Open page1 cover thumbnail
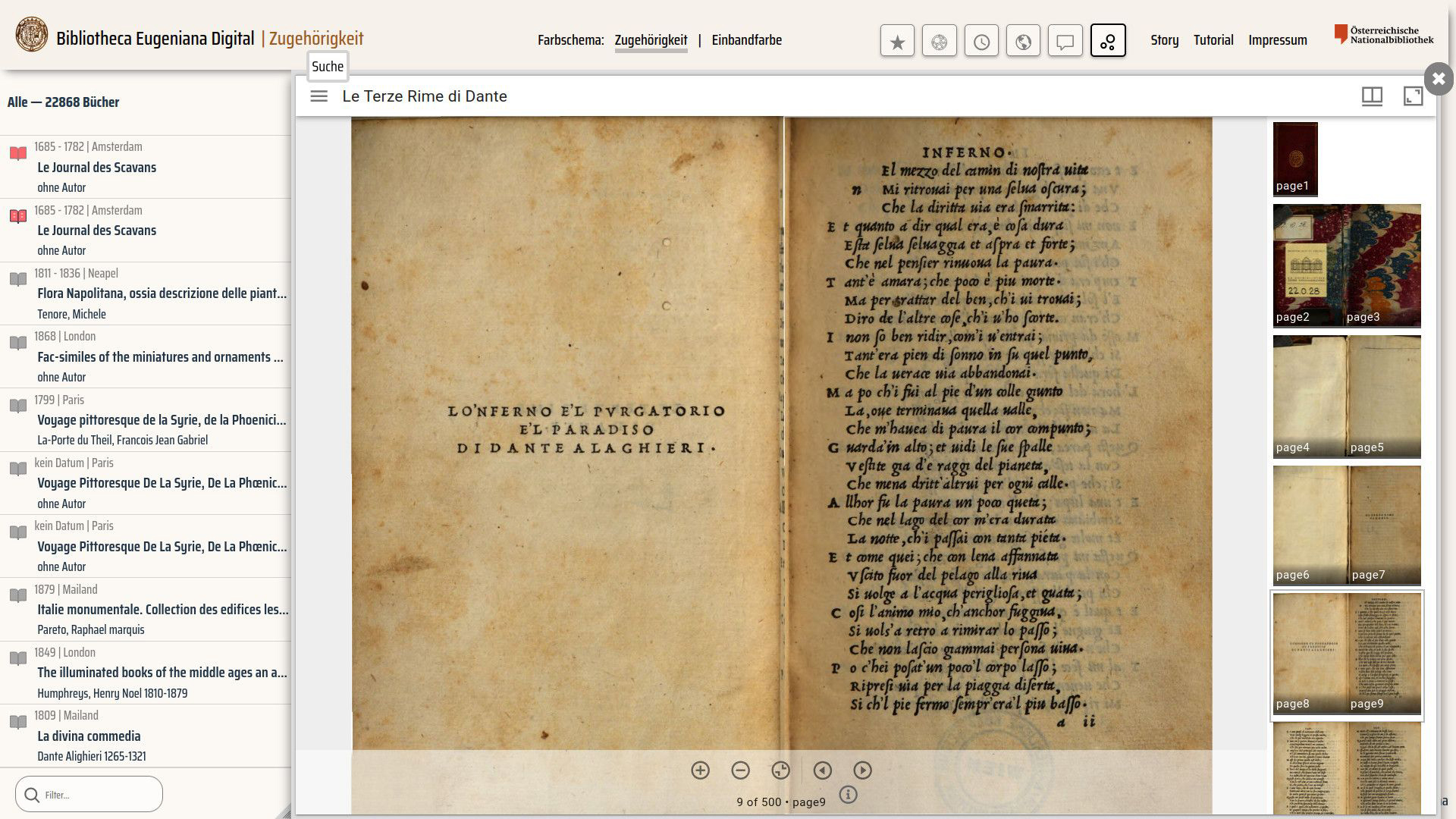The image size is (1456, 819). 1295,158
